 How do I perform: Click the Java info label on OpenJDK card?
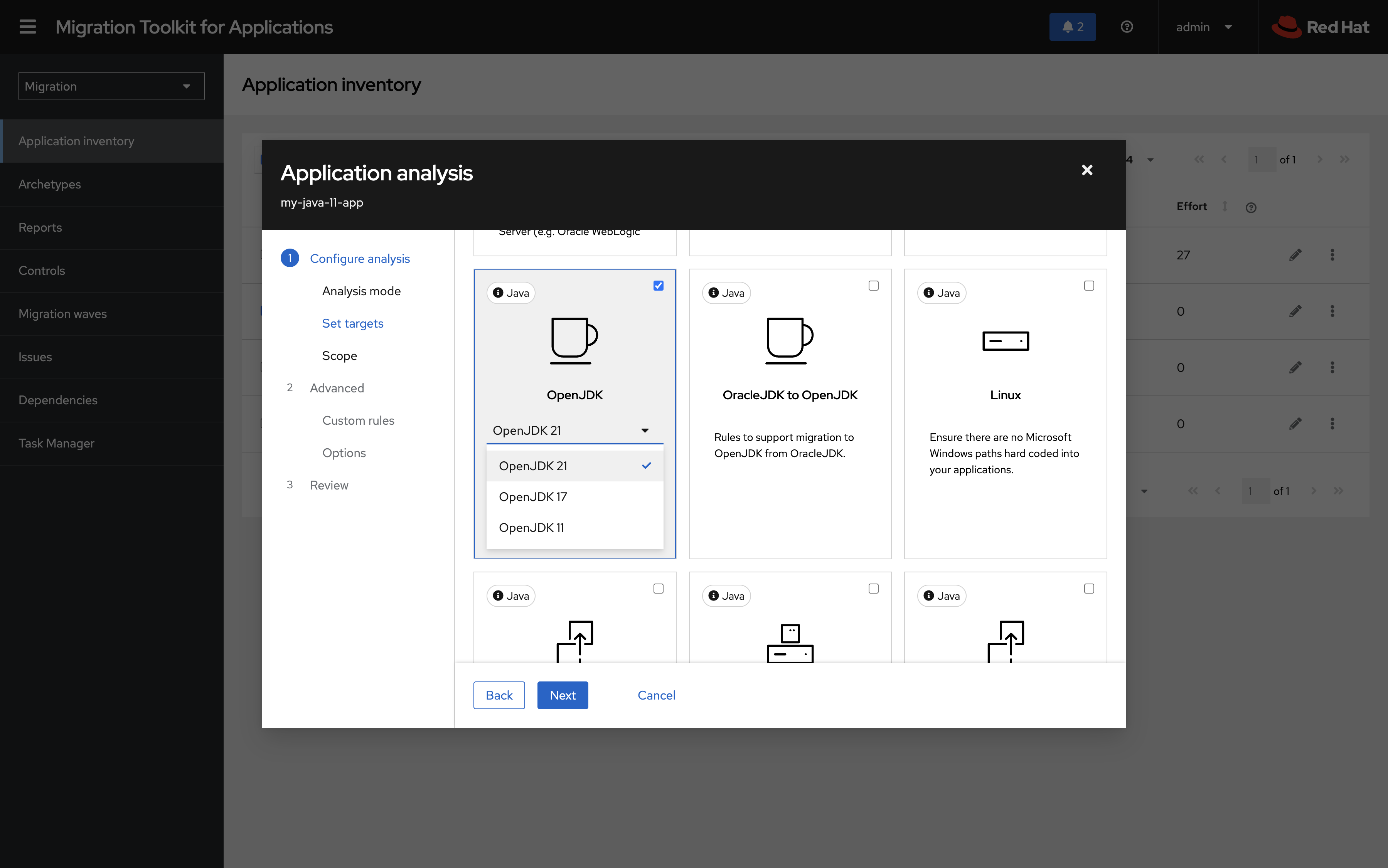click(x=511, y=293)
